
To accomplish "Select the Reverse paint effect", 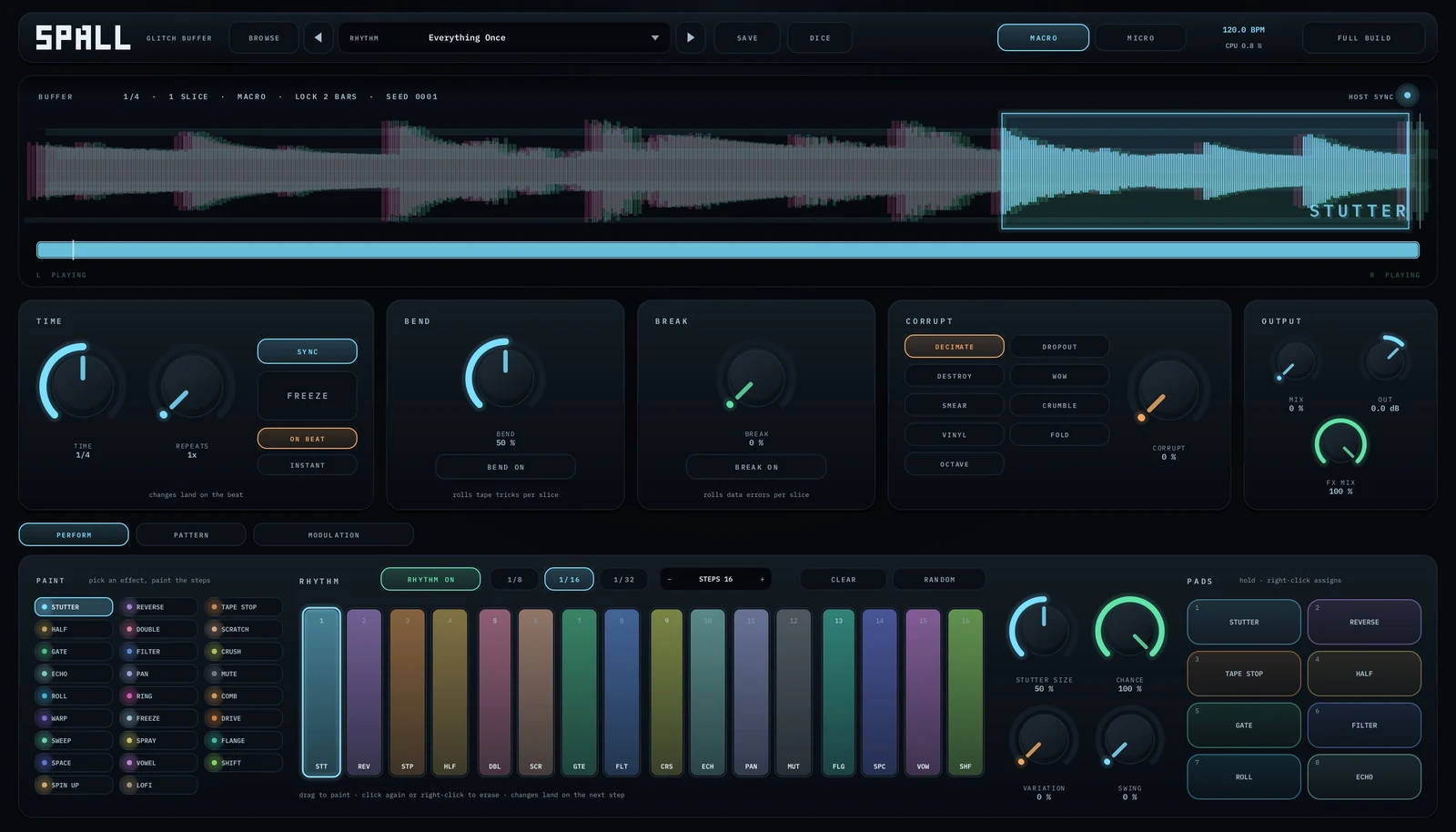I will click(x=158, y=607).
